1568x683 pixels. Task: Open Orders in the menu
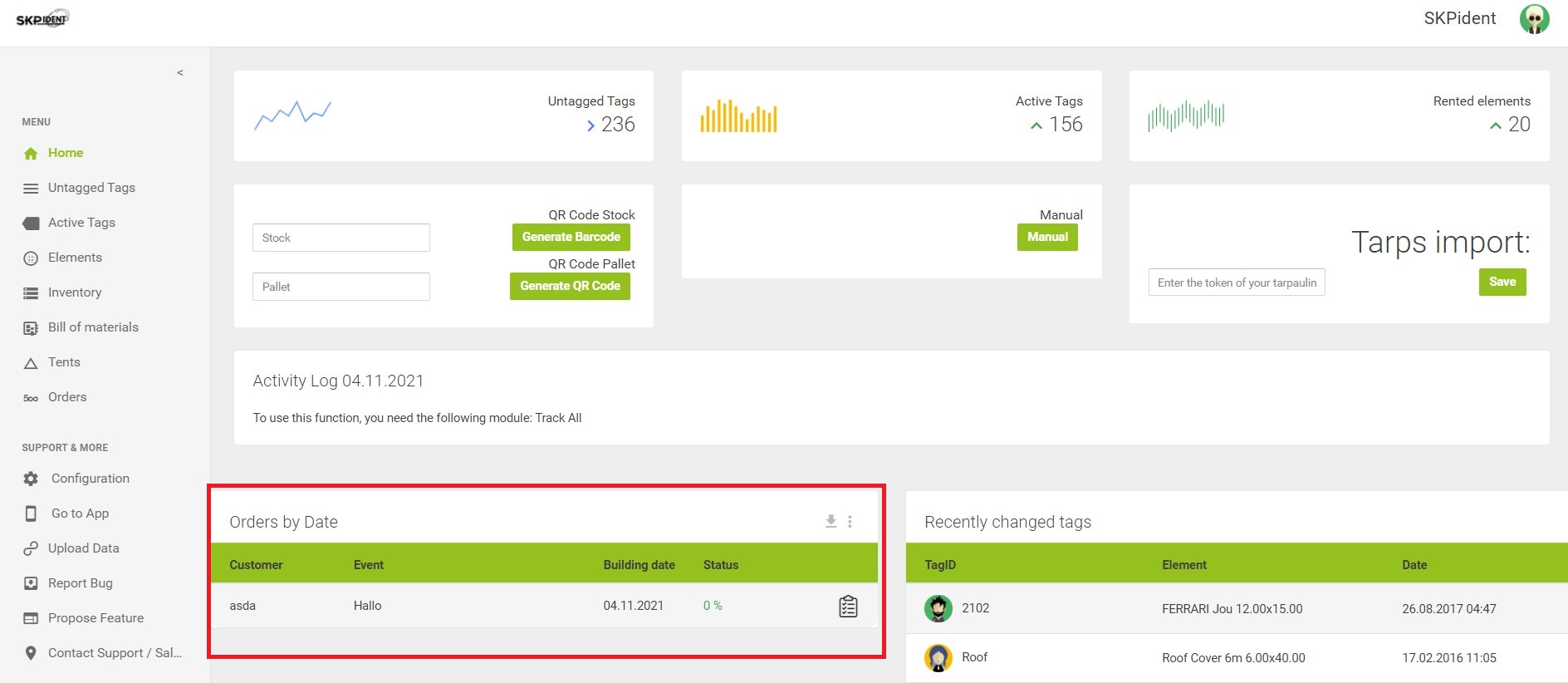tap(67, 397)
